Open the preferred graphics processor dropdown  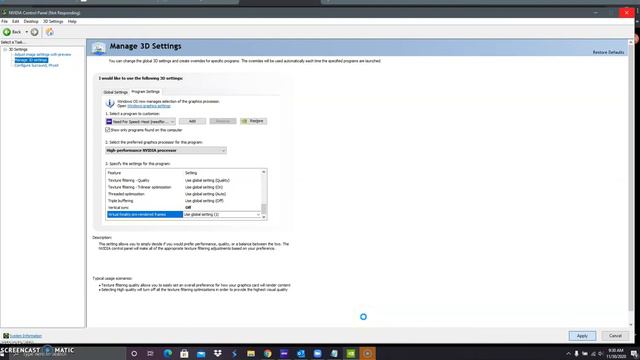[166, 151]
